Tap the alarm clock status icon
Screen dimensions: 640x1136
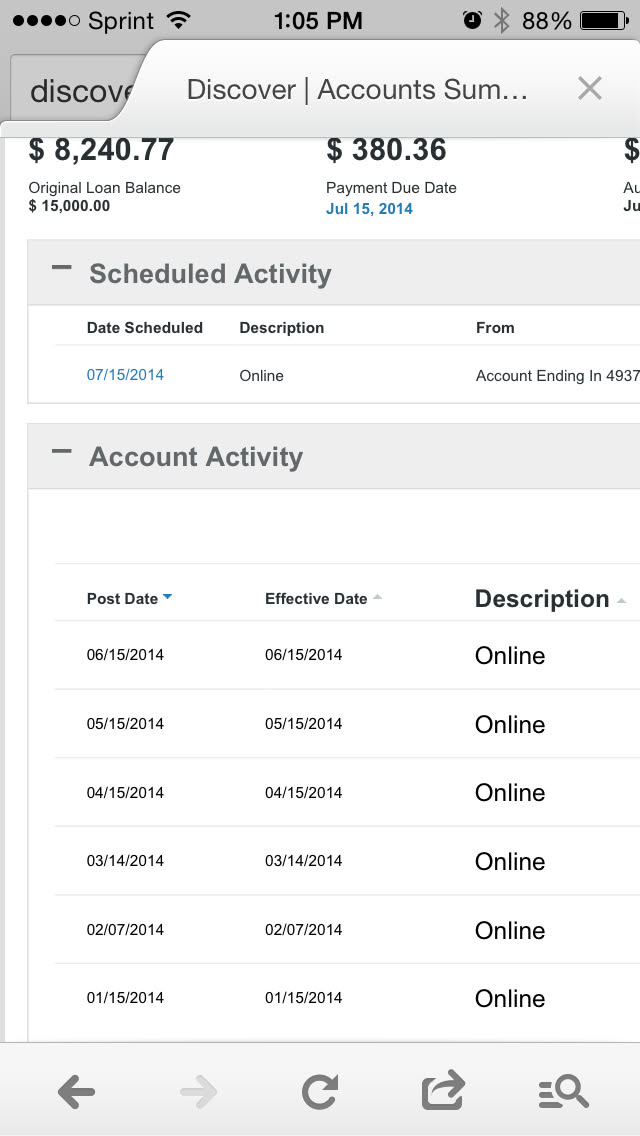472,20
